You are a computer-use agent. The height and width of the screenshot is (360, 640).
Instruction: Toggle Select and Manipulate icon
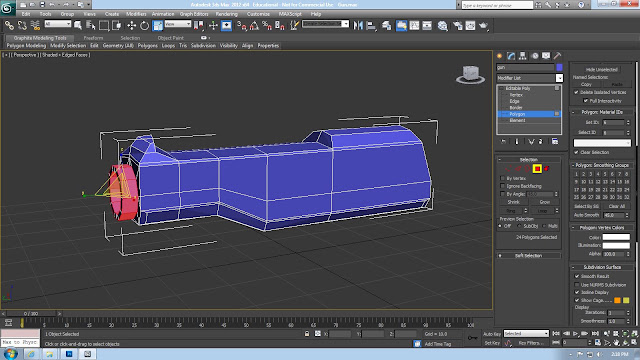pos(213,26)
